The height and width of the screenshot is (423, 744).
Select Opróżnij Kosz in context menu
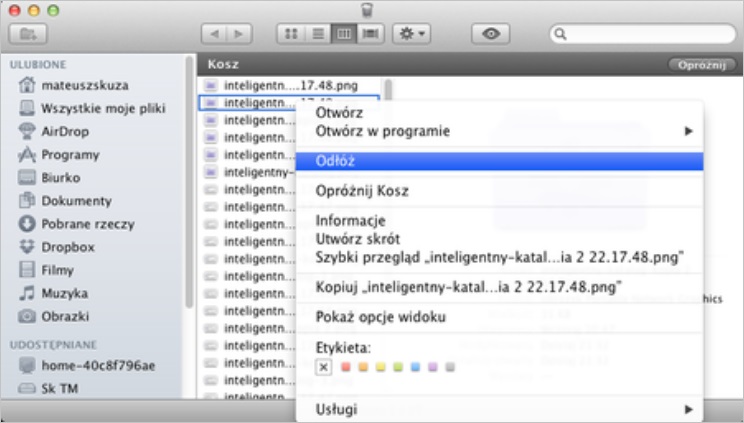[362, 190]
